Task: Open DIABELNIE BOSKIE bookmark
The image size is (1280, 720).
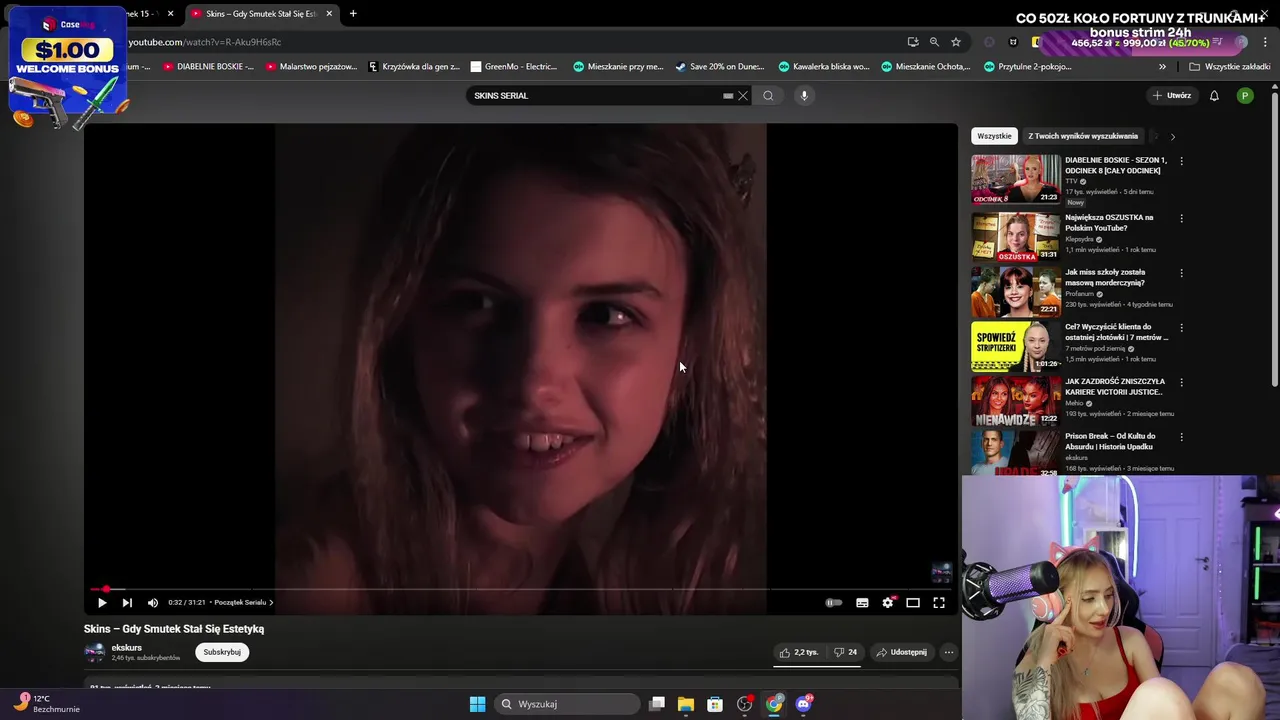Action: [x=208, y=67]
